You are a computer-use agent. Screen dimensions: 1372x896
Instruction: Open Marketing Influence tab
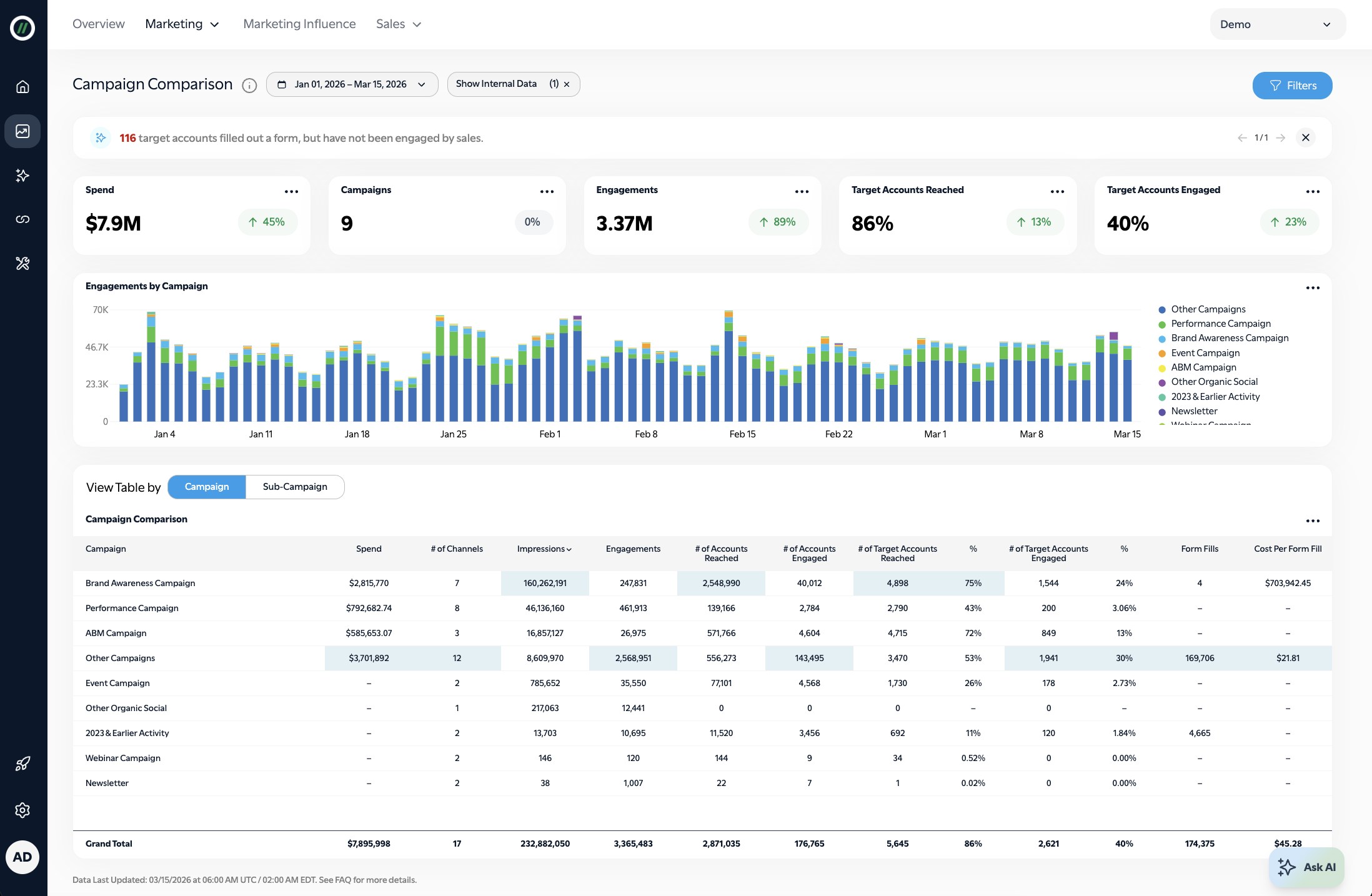299,24
